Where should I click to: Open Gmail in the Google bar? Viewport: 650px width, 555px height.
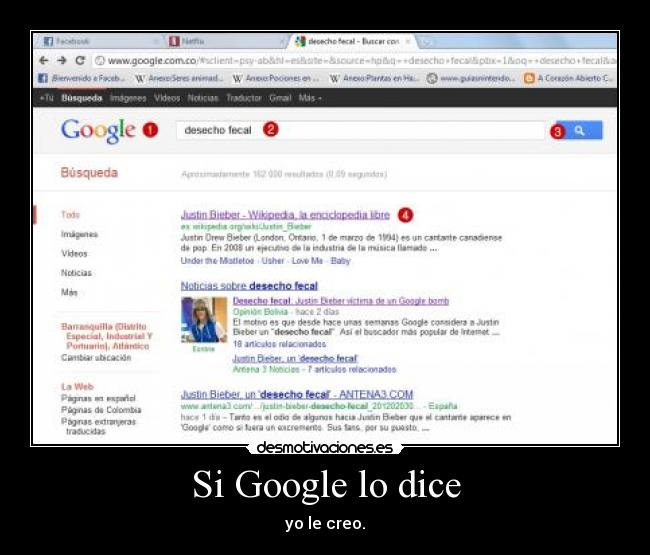pyautogui.click(x=280, y=98)
